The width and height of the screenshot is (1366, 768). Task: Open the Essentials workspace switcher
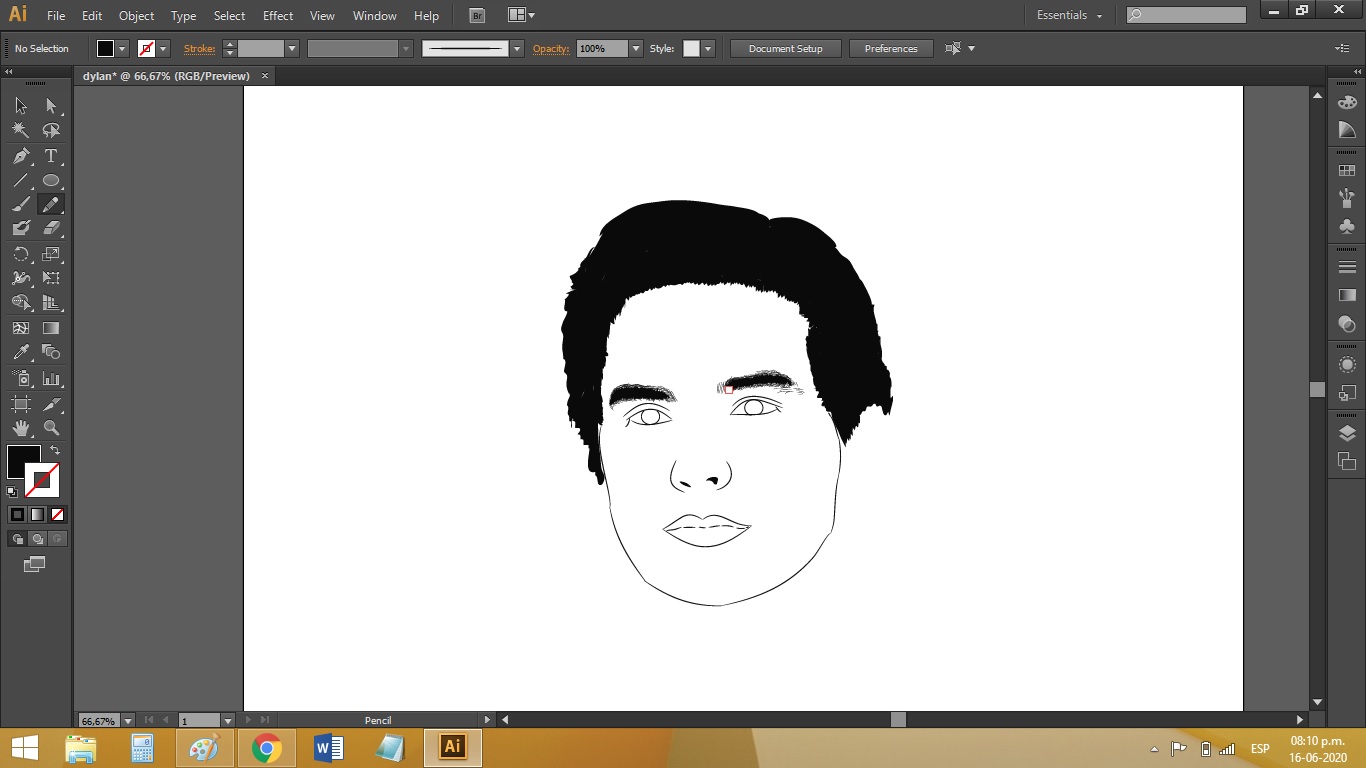click(x=1069, y=15)
